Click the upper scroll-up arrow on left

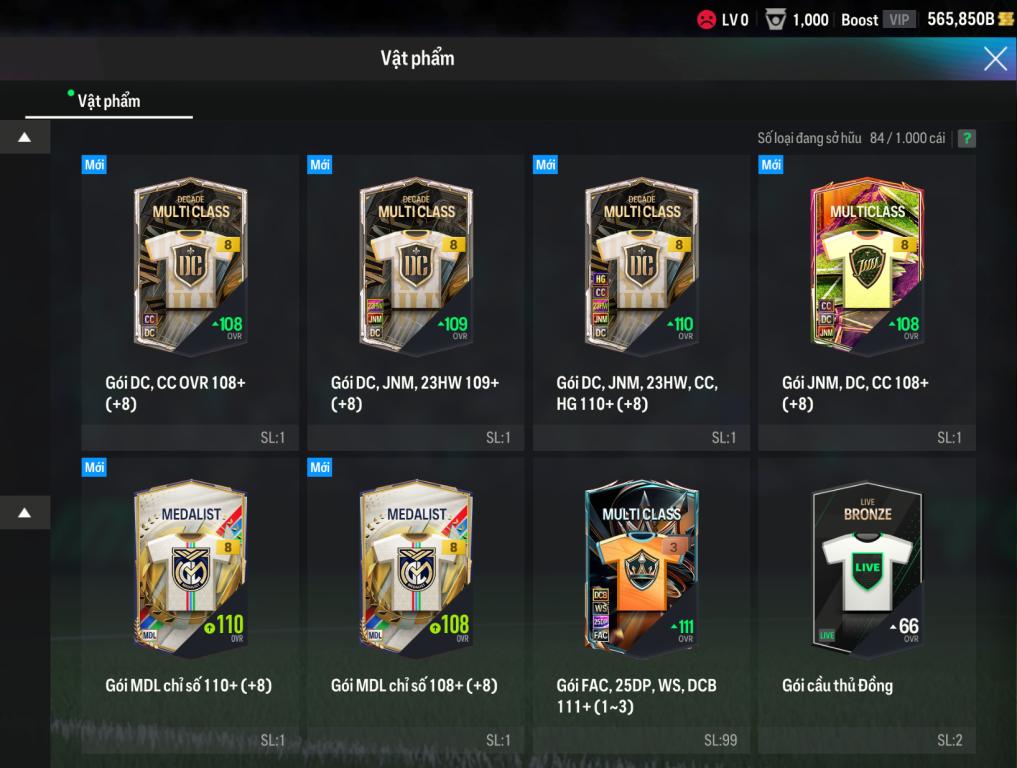pos(25,137)
